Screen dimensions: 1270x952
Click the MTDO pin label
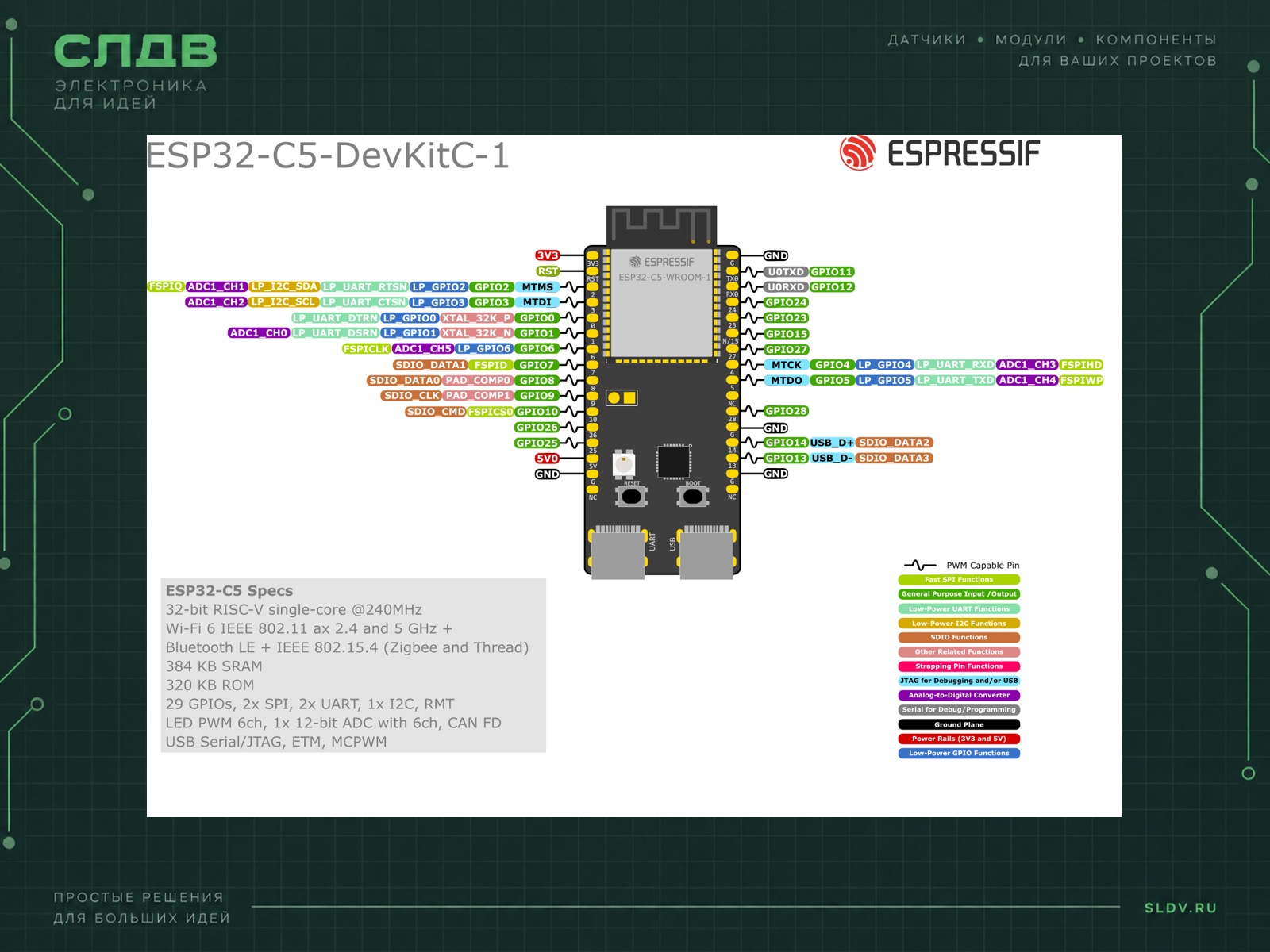pyautogui.click(x=787, y=381)
